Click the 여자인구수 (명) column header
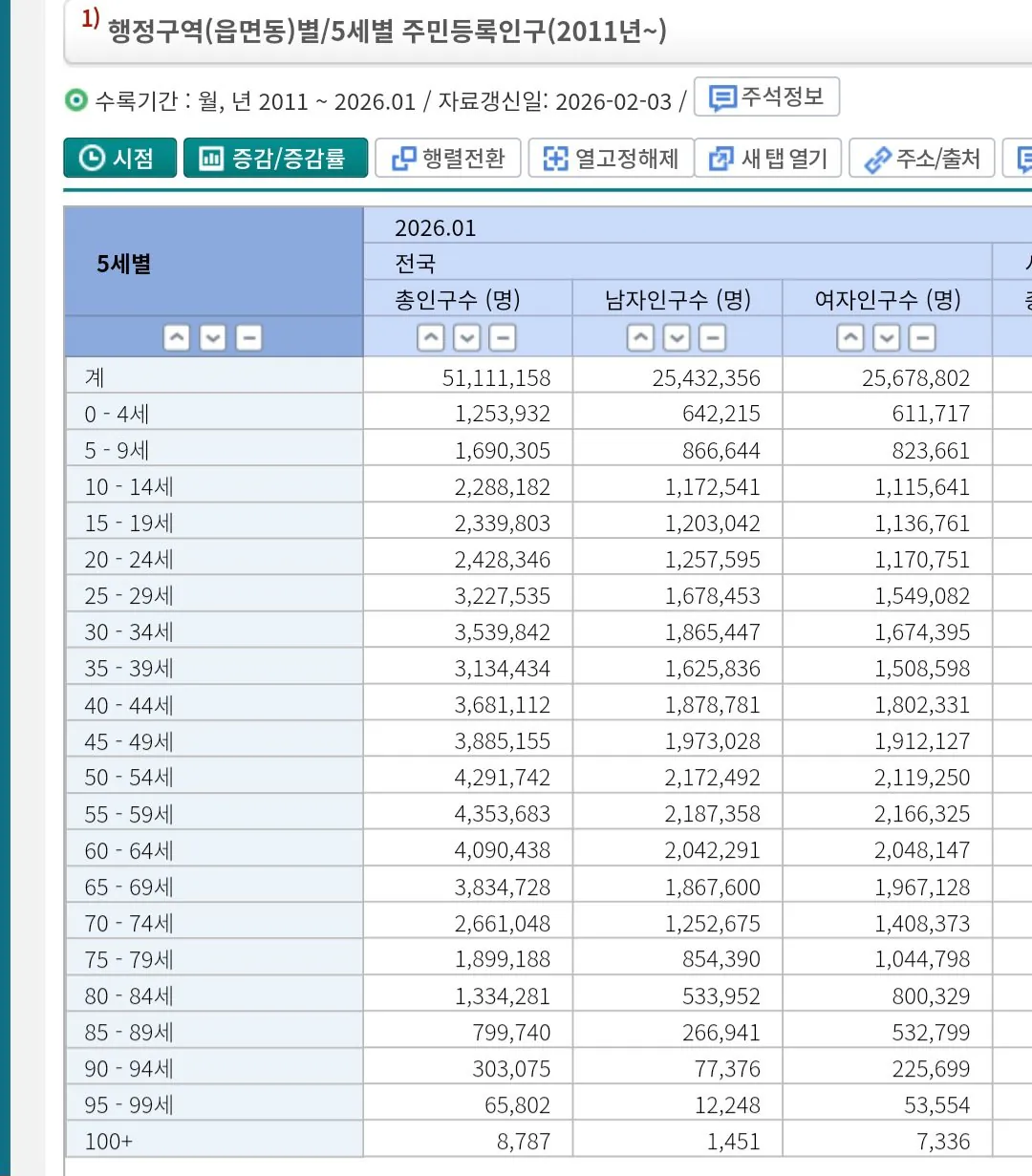 point(888,299)
